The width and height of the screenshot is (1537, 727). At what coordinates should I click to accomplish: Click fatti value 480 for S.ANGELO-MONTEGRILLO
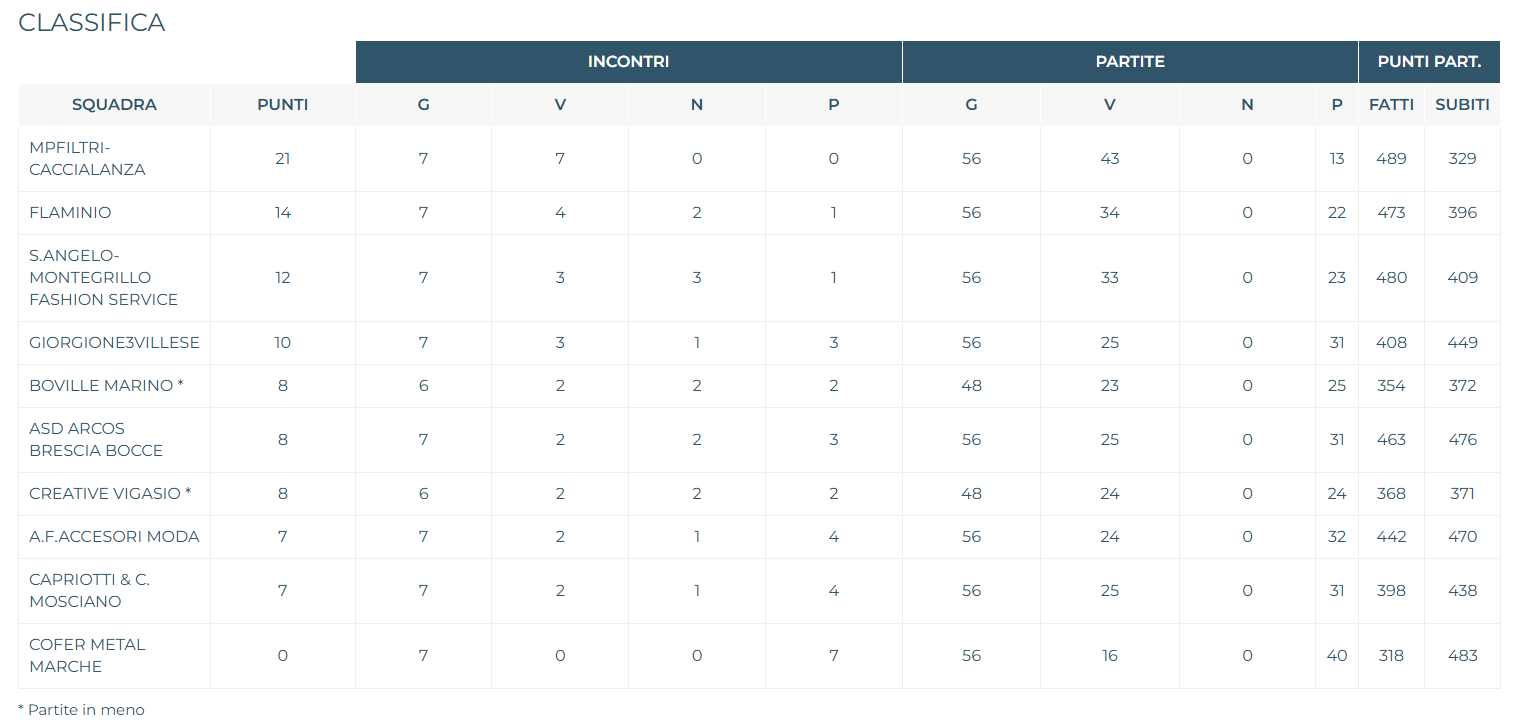point(1391,278)
